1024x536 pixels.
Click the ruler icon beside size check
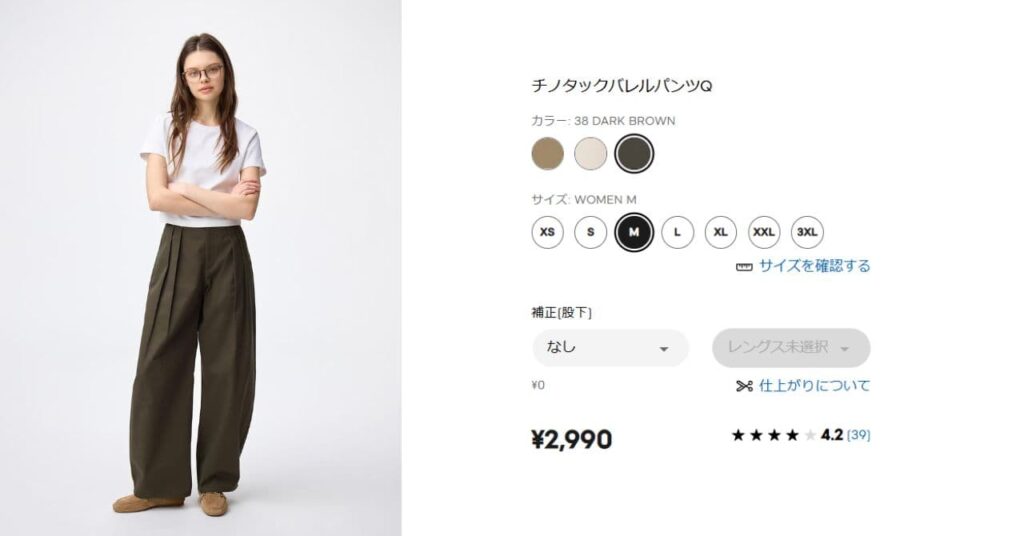744,267
